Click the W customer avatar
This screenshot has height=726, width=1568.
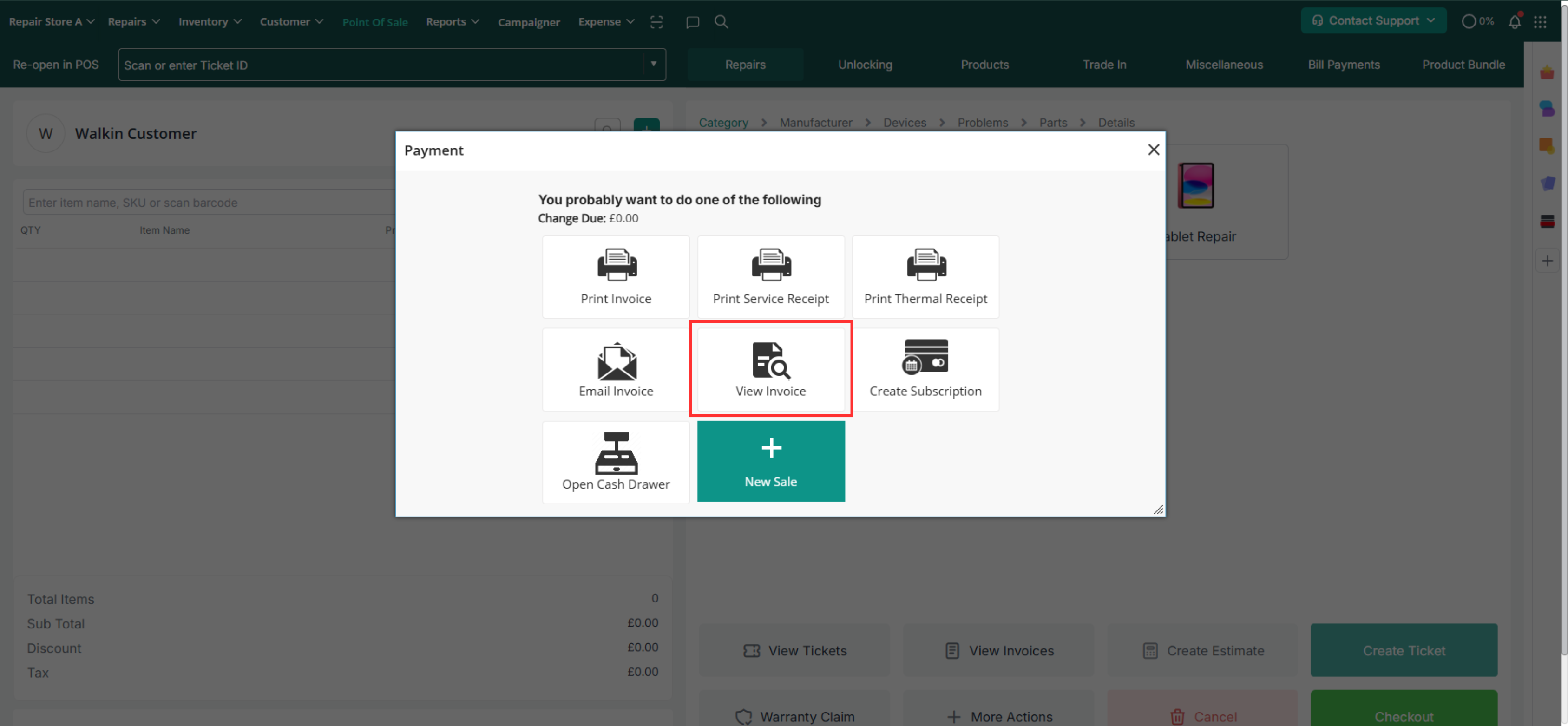45,133
